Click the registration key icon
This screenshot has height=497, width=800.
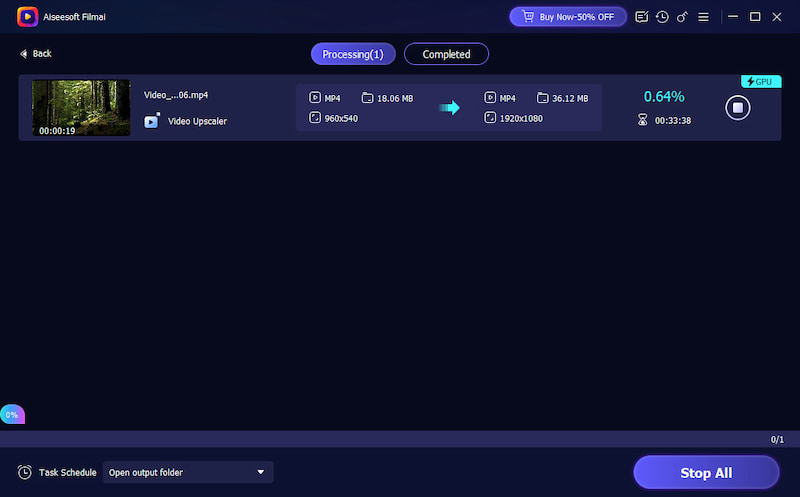pos(682,17)
